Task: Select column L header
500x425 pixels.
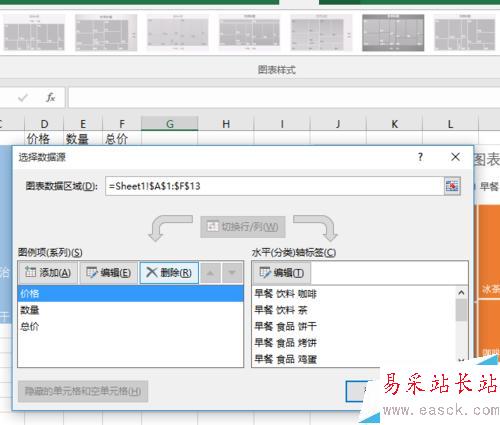Action: point(450,124)
